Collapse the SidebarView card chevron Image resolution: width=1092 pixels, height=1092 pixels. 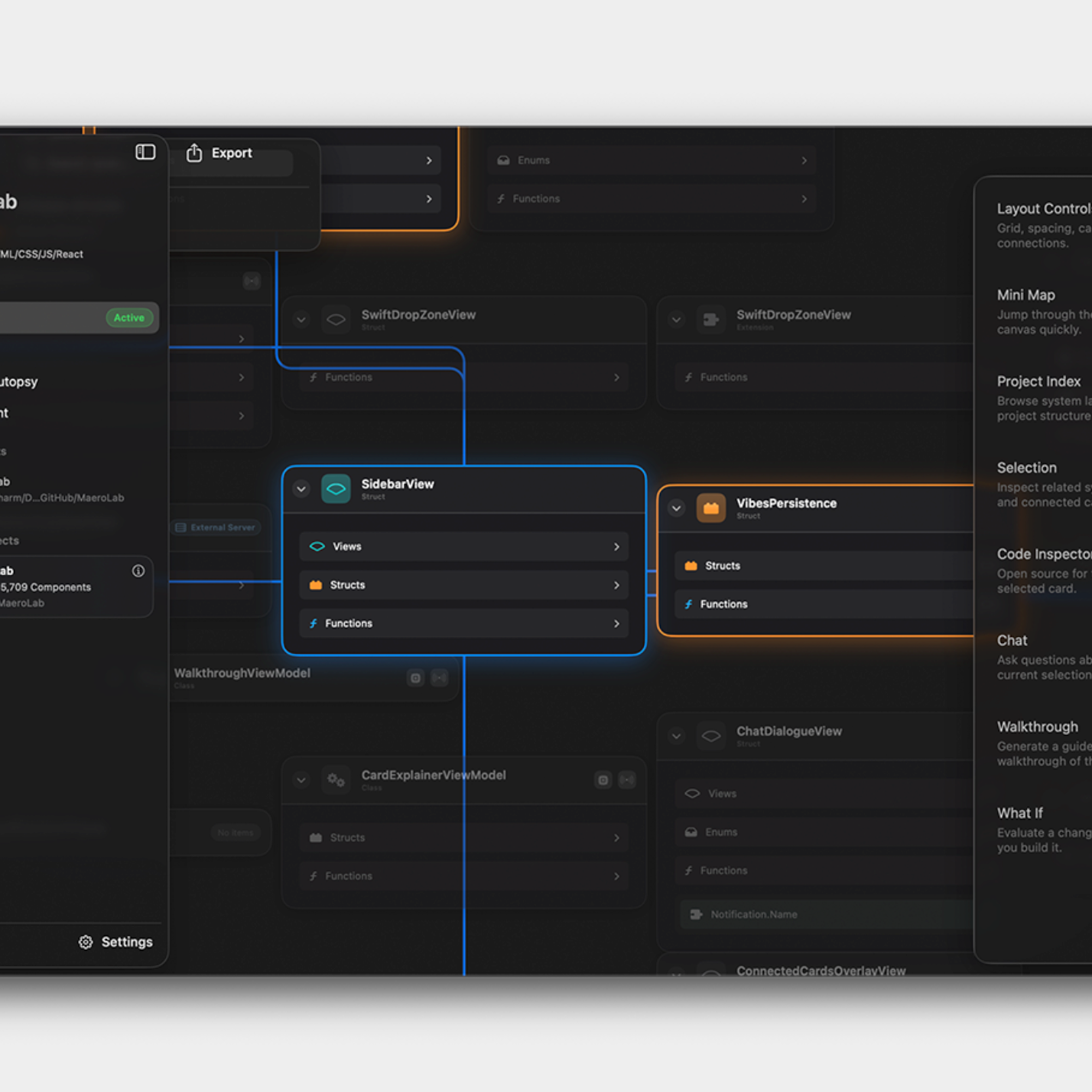pyautogui.click(x=301, y=489)
